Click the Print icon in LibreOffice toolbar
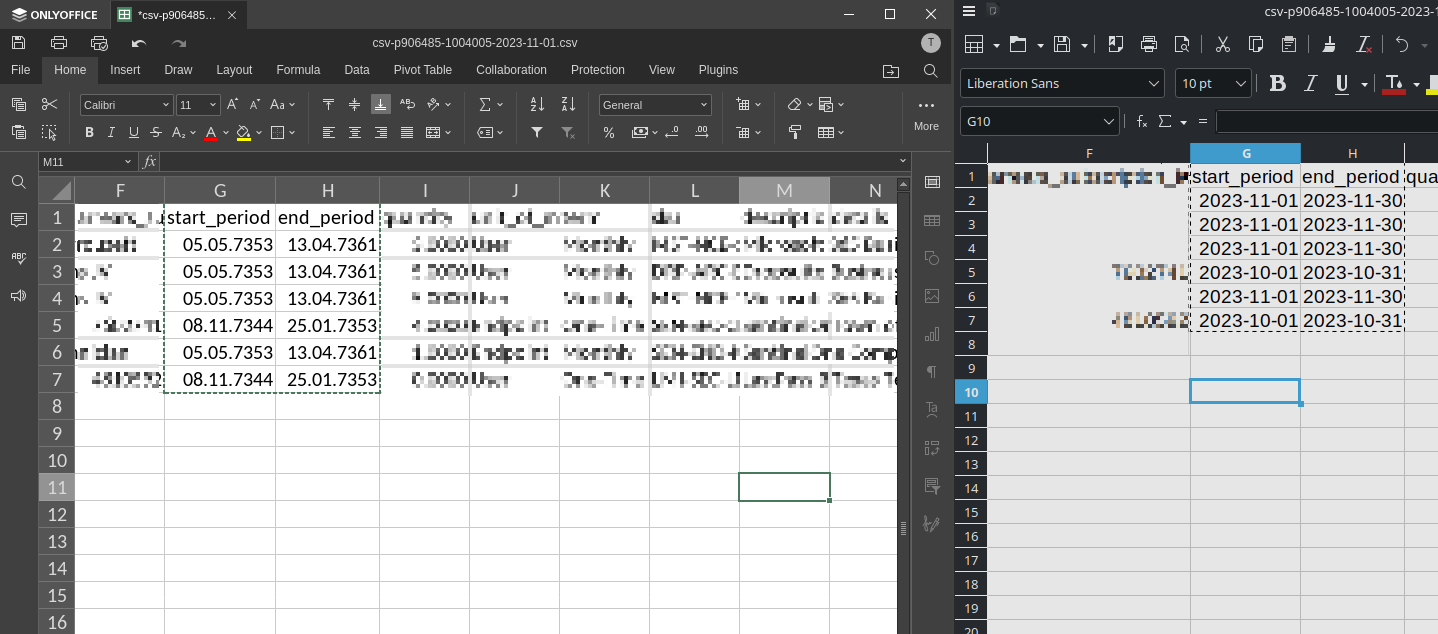Viewport: 1438px width, 634px height. (x=1149, y=44)
